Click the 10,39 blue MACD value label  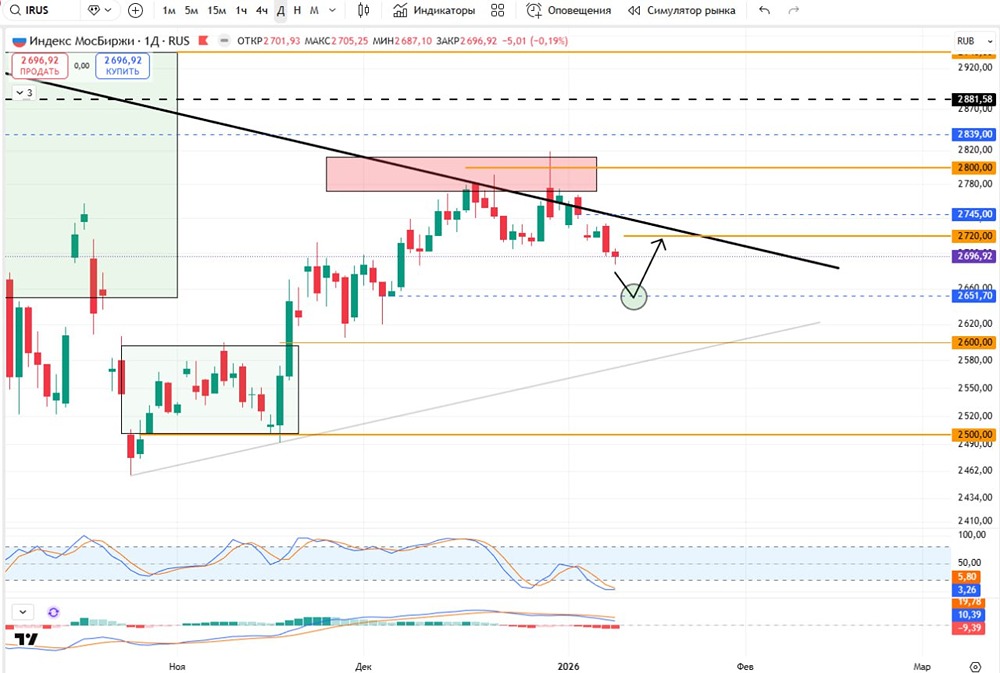969,615
